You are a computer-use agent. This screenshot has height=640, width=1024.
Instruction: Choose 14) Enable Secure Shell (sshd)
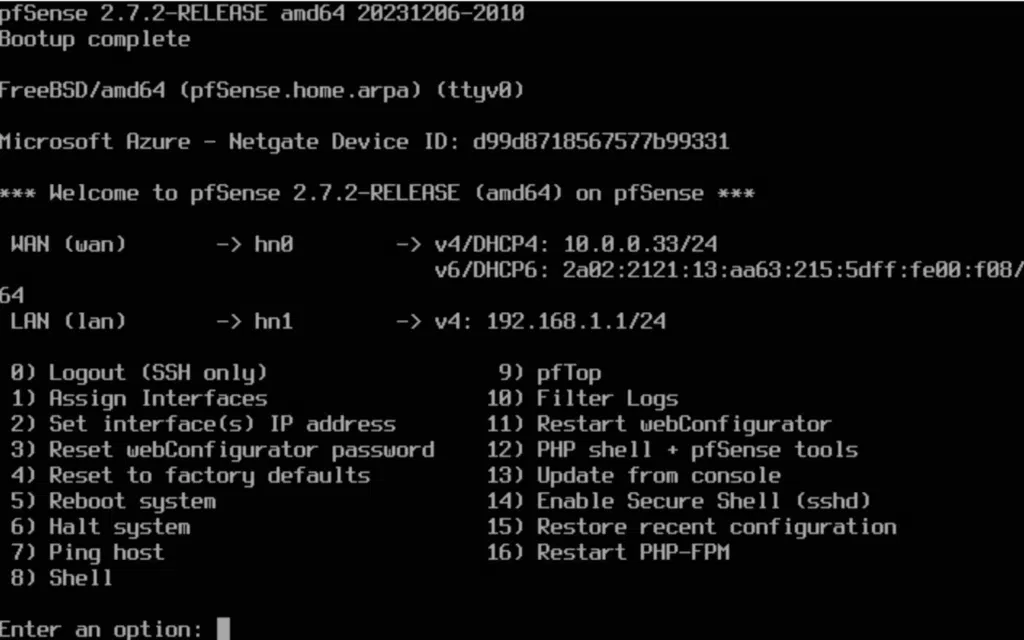[678, 501]
